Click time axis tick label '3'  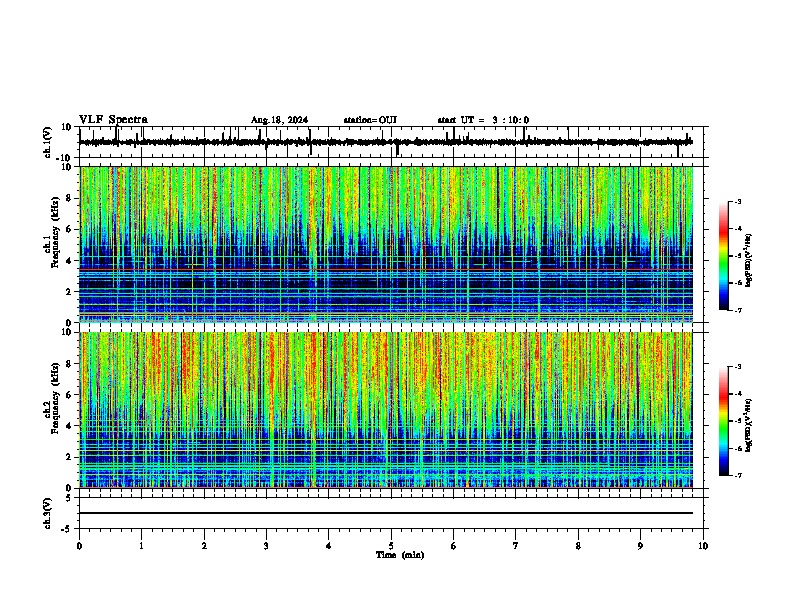tap(266, 546)
